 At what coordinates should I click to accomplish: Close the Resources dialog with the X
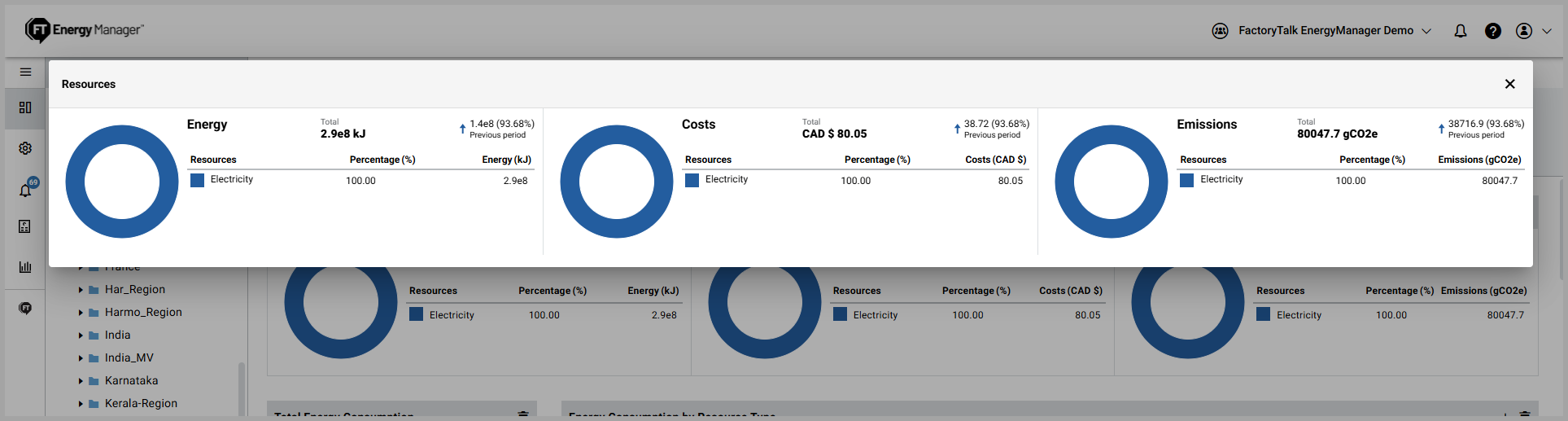(x=1509, y=84)
